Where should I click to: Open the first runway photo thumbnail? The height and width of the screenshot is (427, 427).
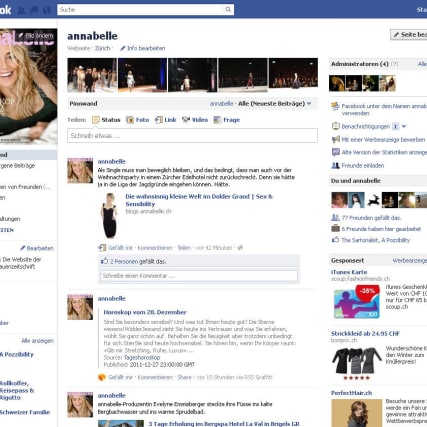click(92, 75)
